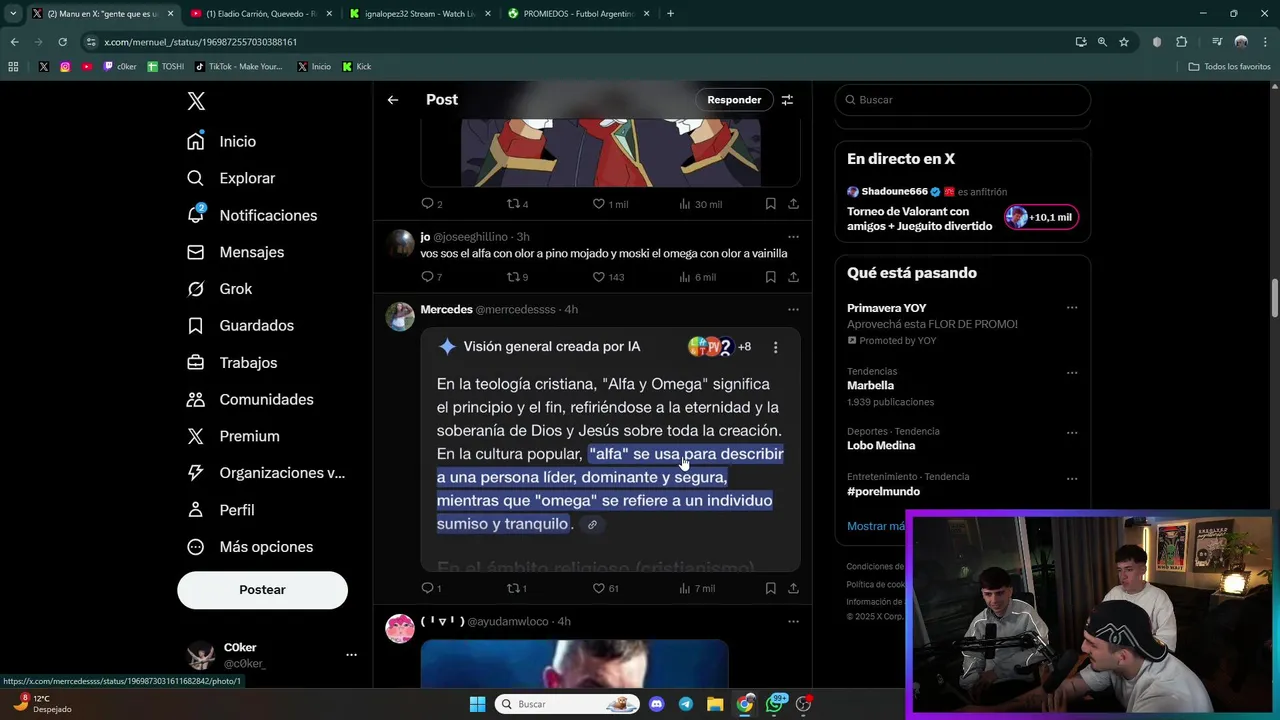The height and width of the screenshot is (720, 1280).
Task: Open reply sorting options icon
Action: pos(787,100)
